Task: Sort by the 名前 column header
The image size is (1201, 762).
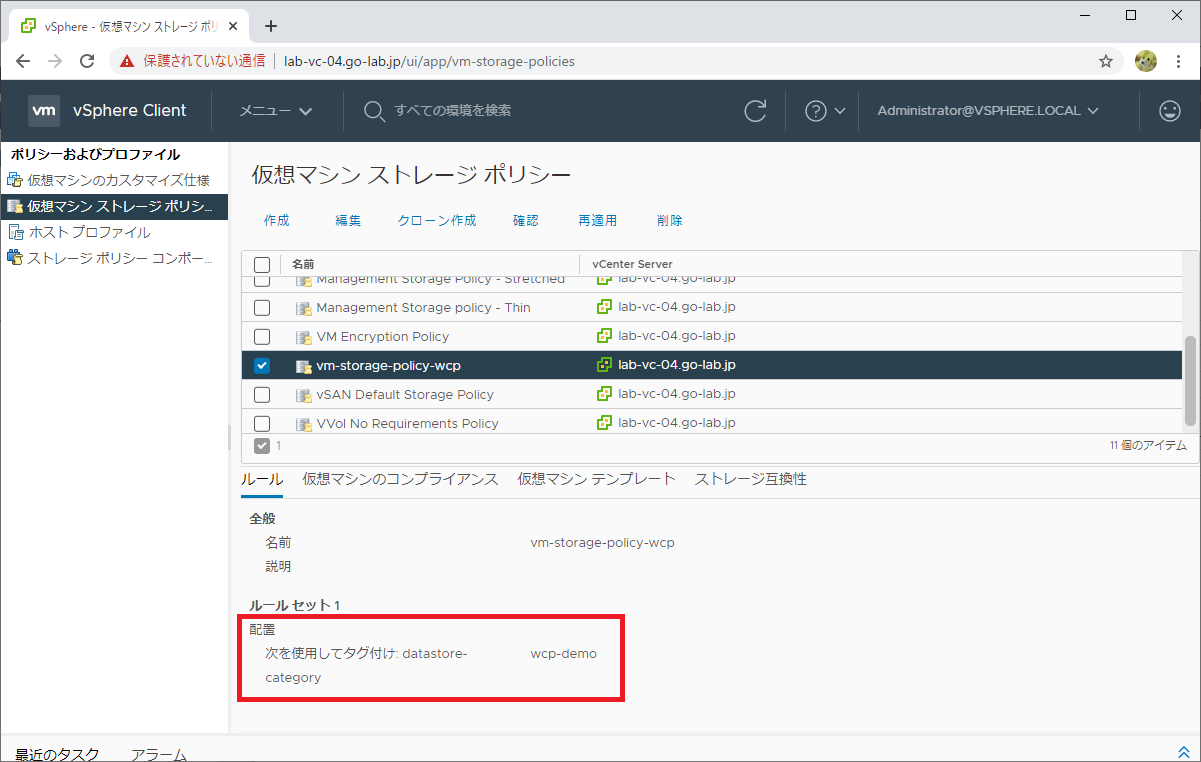Action: [x=303, y=264]
